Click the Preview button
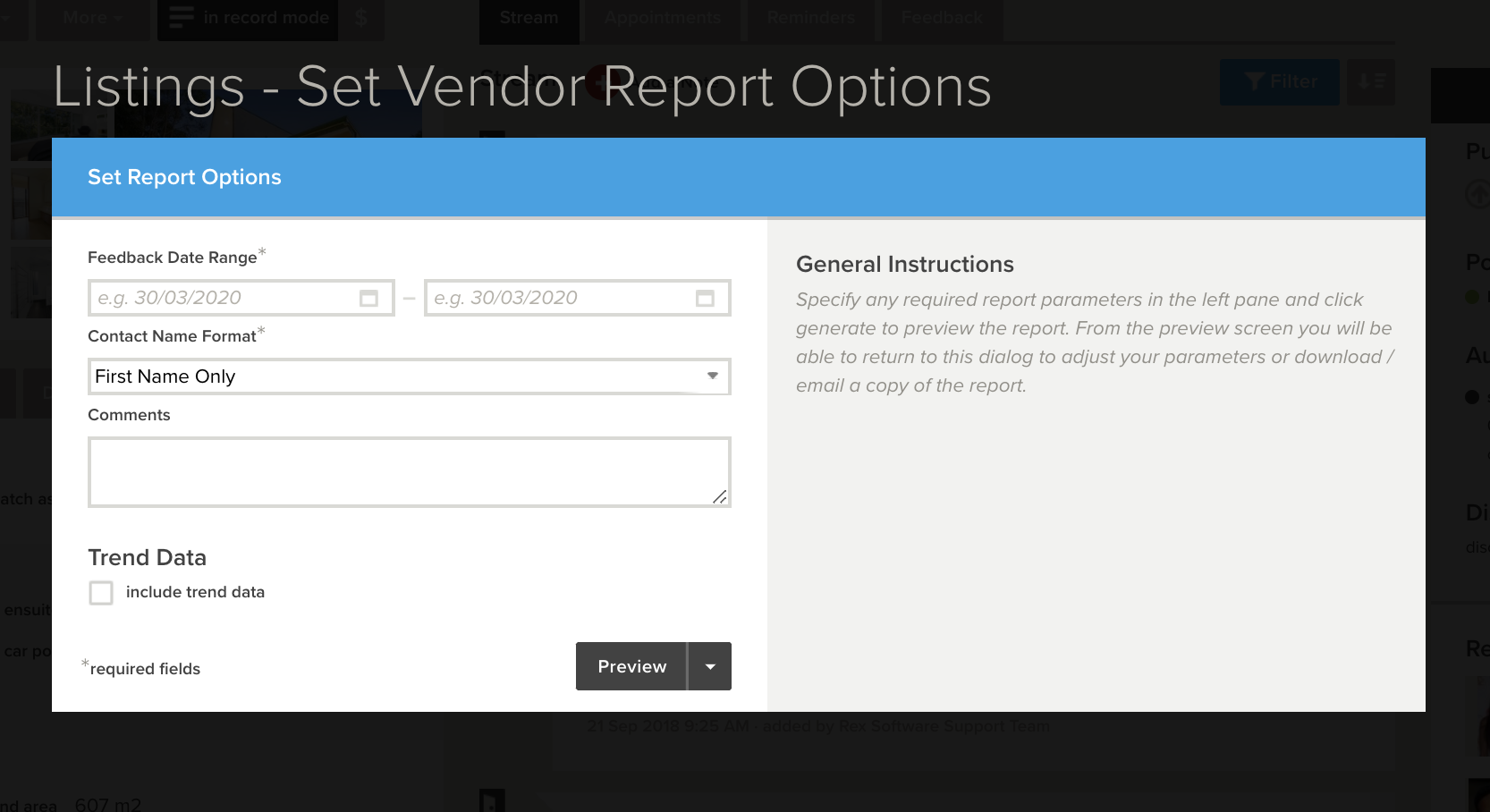Viewport: 1490px width, 812px height. click(x=631, y=666)
